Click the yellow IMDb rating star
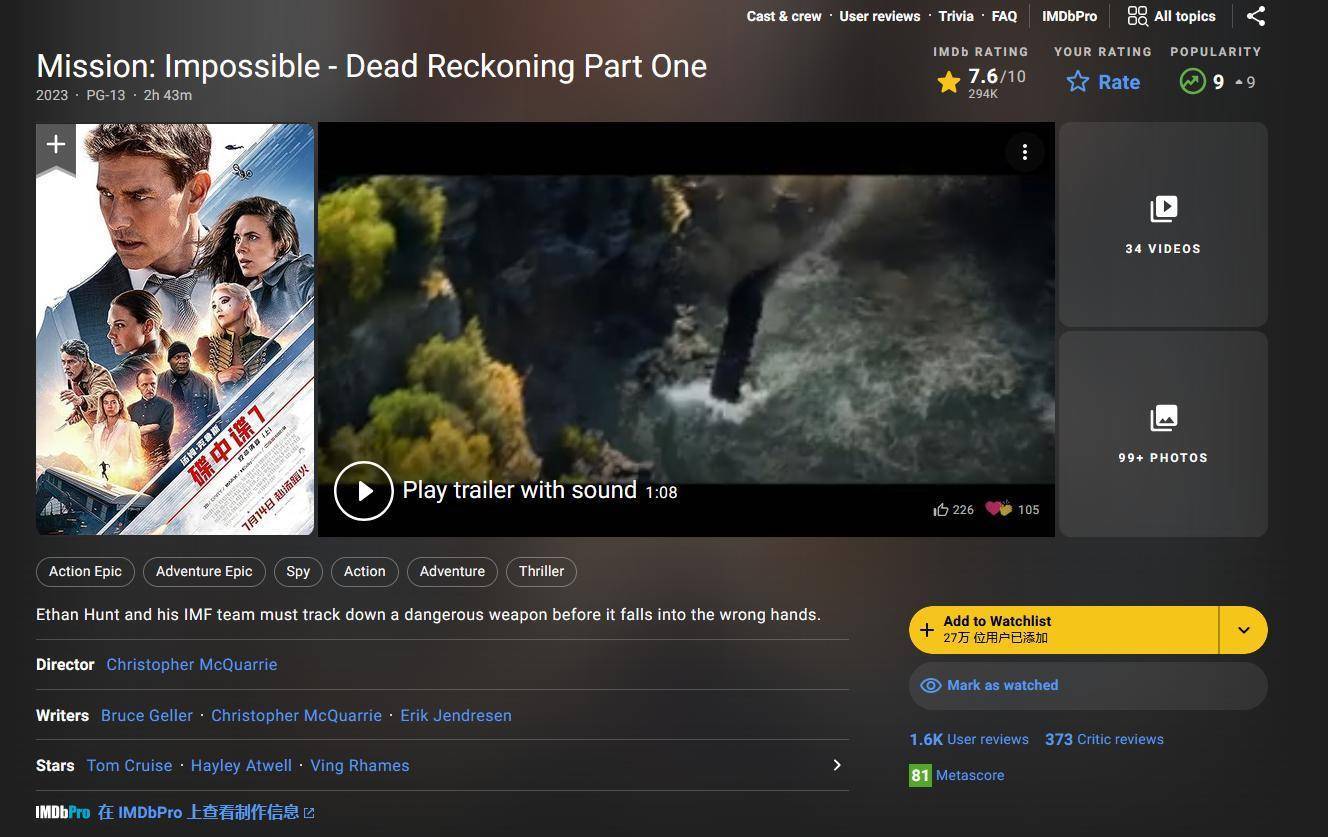 pyautogui.click(x=949, y=82)
